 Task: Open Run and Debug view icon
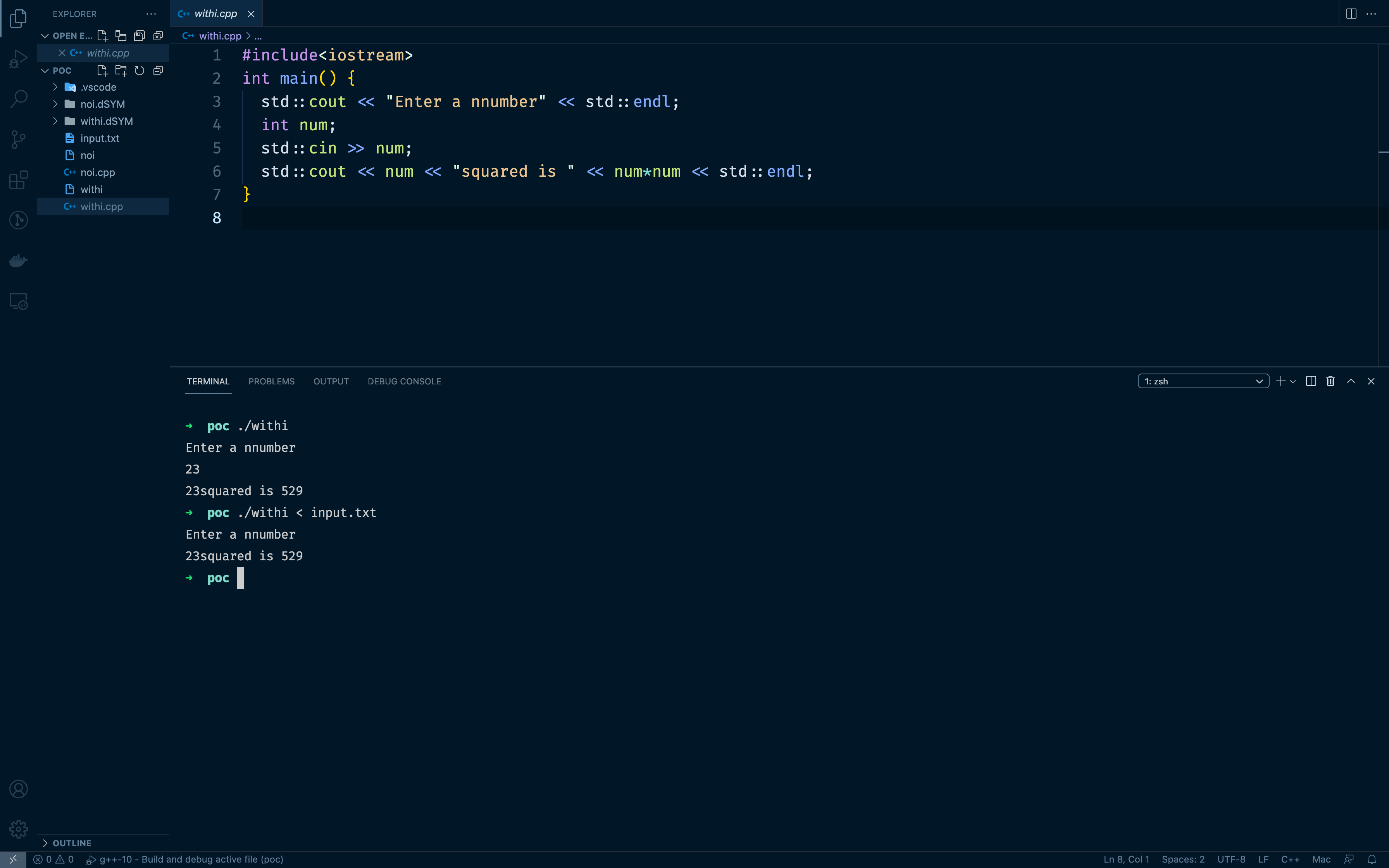pyautogui.click(x=18, y=59)
